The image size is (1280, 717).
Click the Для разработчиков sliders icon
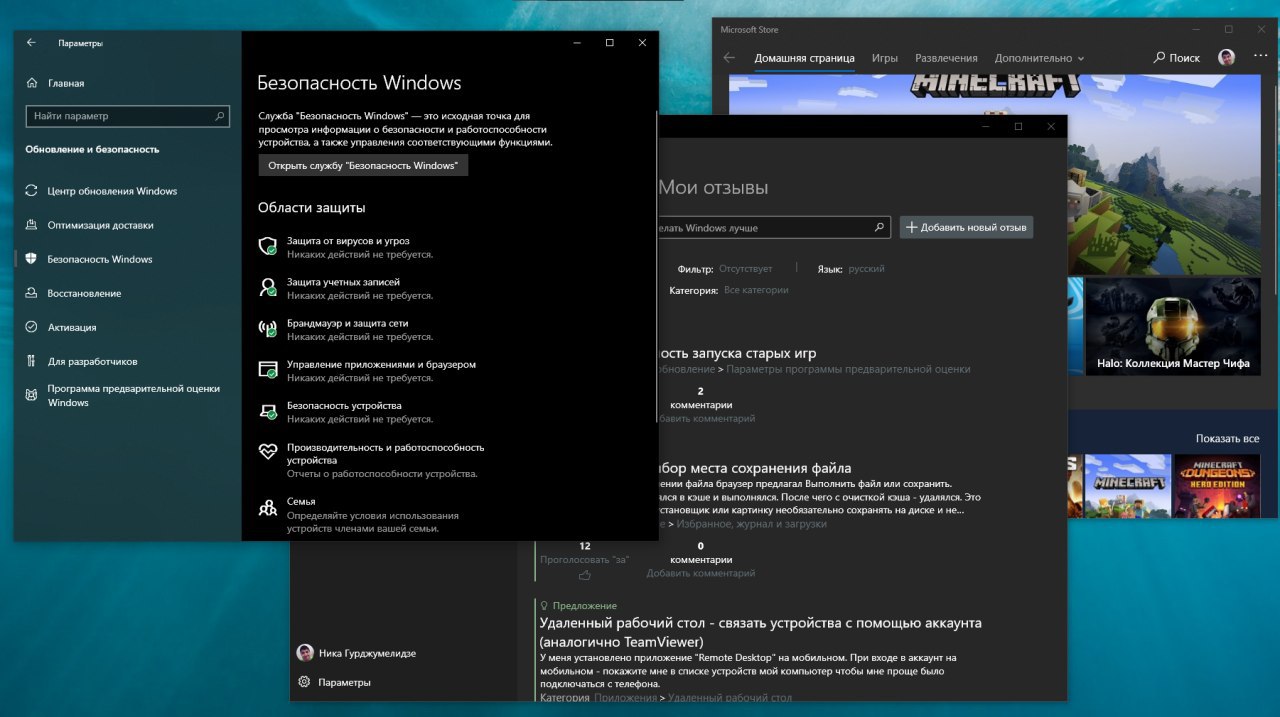click(31, 361)
